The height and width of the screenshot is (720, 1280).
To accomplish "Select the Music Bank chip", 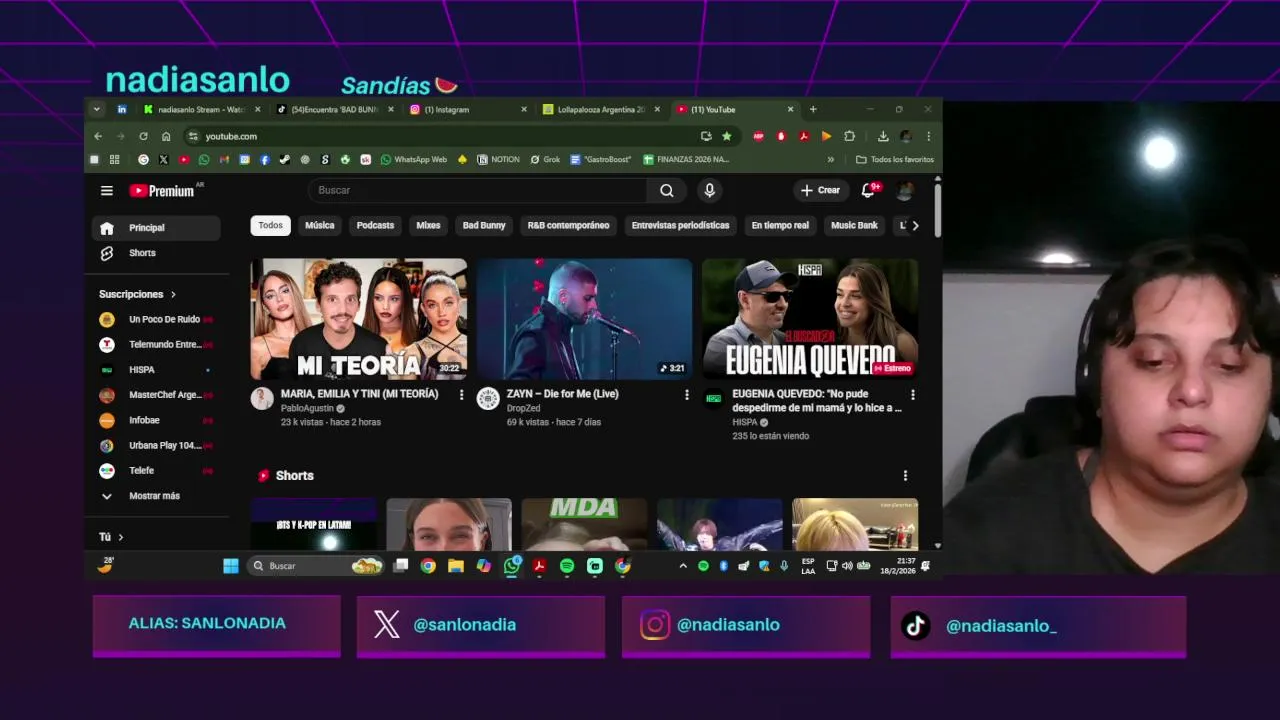I will (854, 225).
